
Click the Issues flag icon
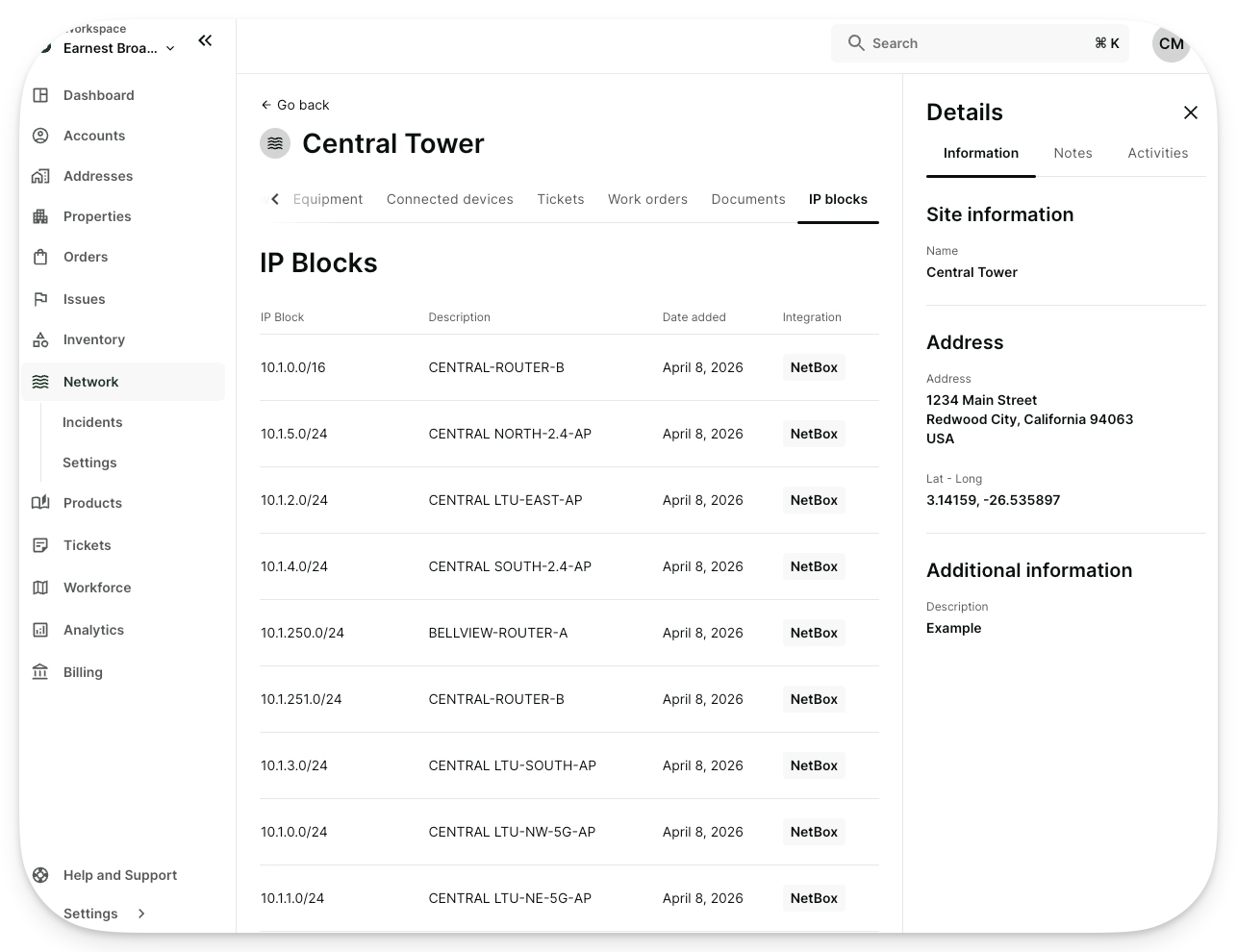40,299
